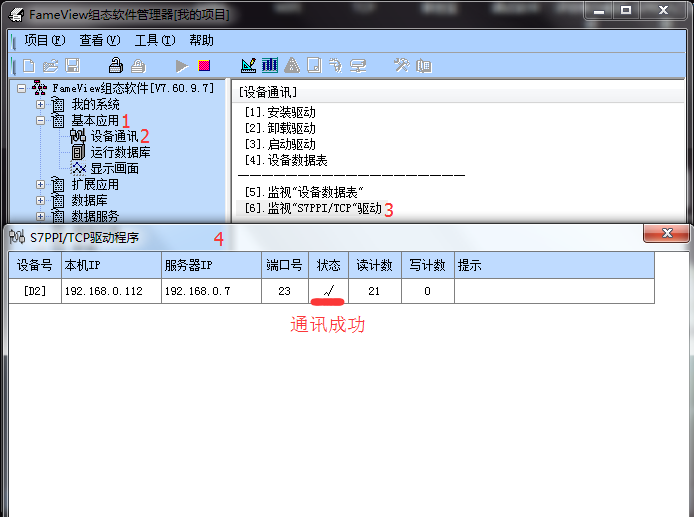Click the ruler-and-chart design toolbar icon

click(x=249, y=66)
